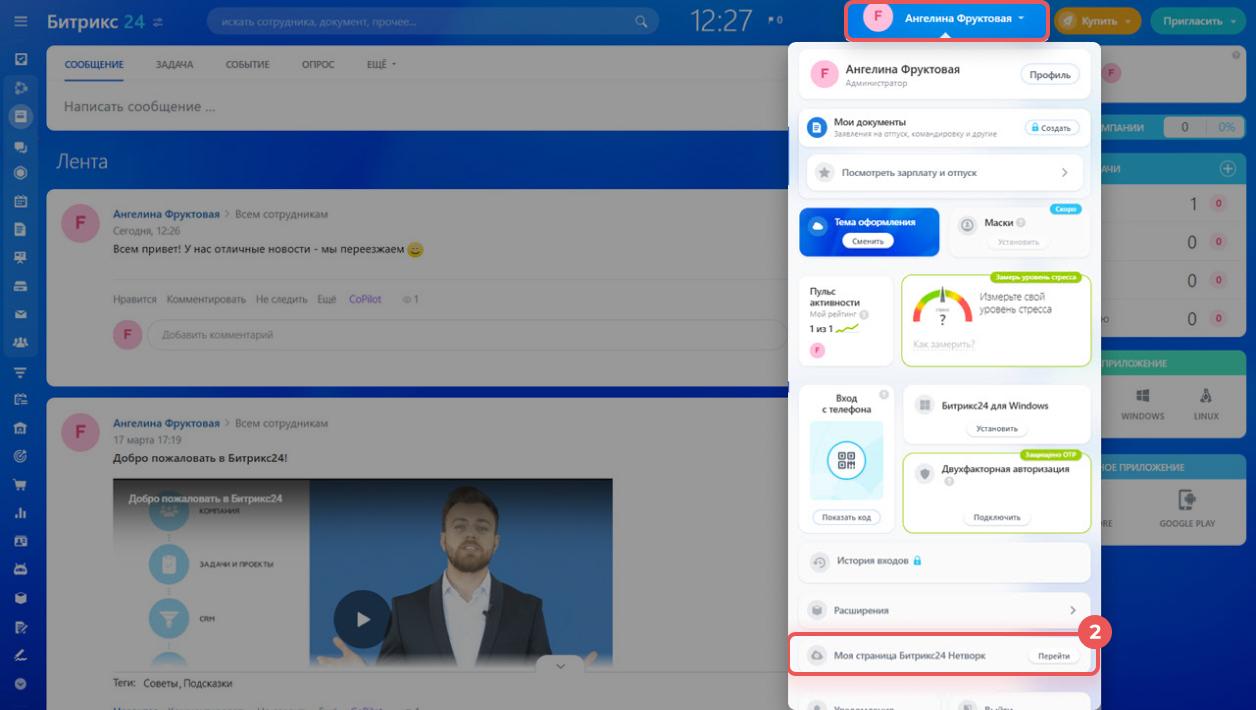Viewport: 1256px width, 710px height.
Task: Collapse the video post with chevron
Action: pos(560,665)
